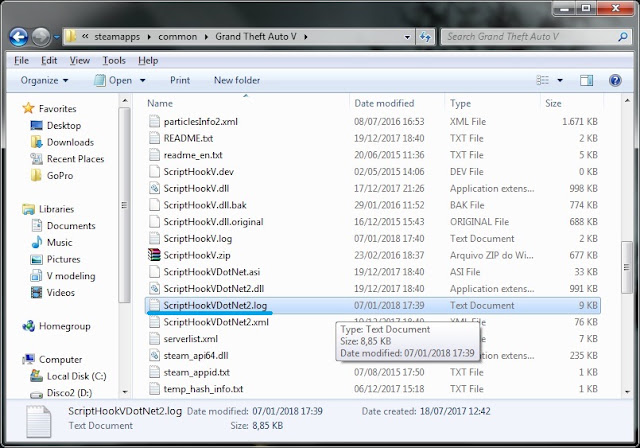Click Grand Theft Auto V breadcrumb segment
The height and width of the screenshot is (448, 640).
pos(256,37)
